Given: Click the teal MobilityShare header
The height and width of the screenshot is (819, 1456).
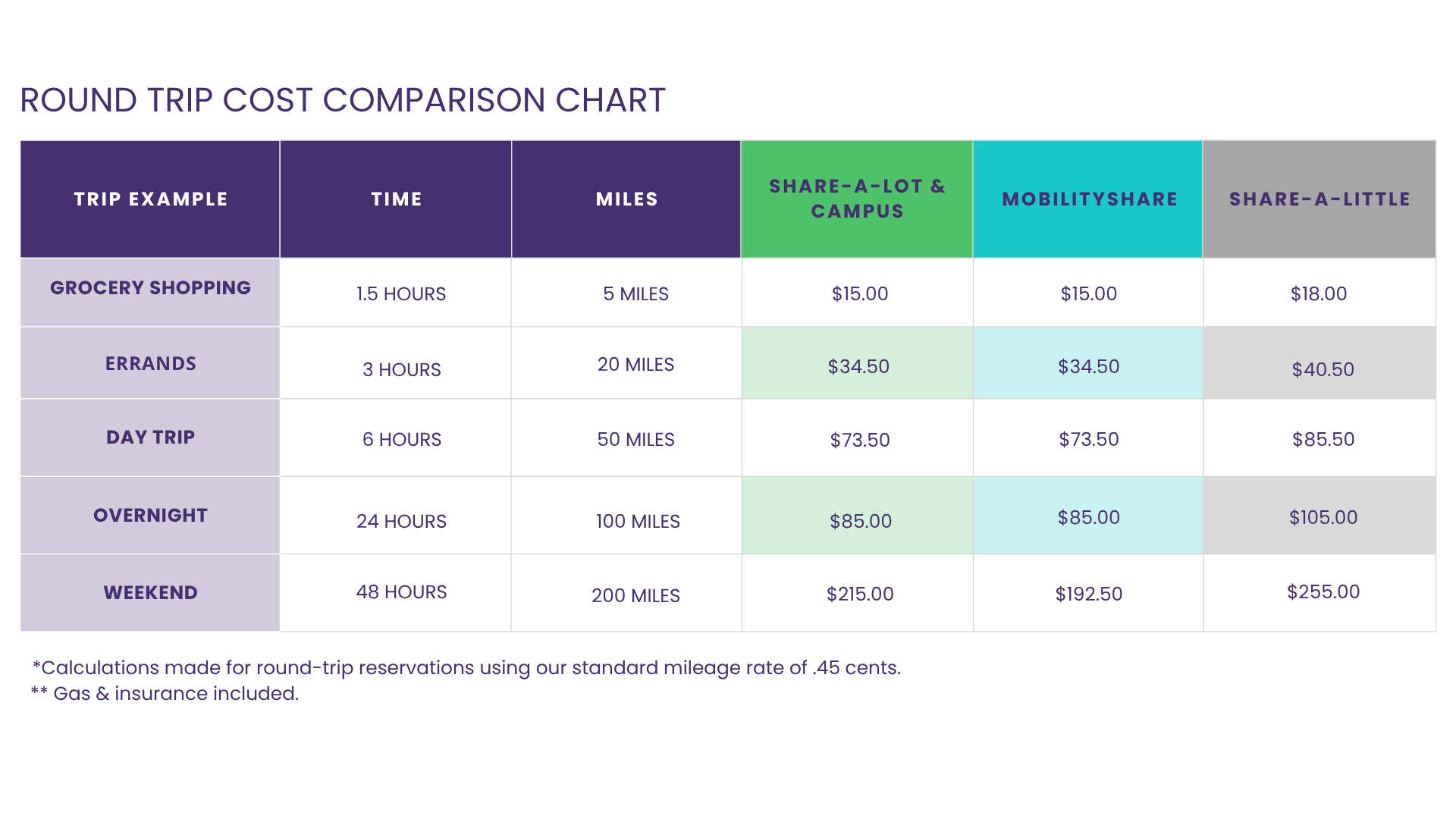Looking at the screenshot, I should pos(1089,199).
